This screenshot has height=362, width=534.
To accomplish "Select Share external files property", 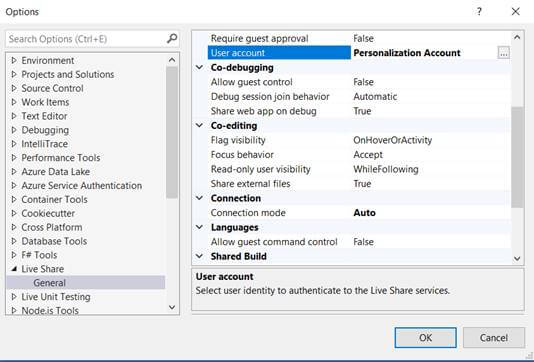I will [x=250, y=184].
